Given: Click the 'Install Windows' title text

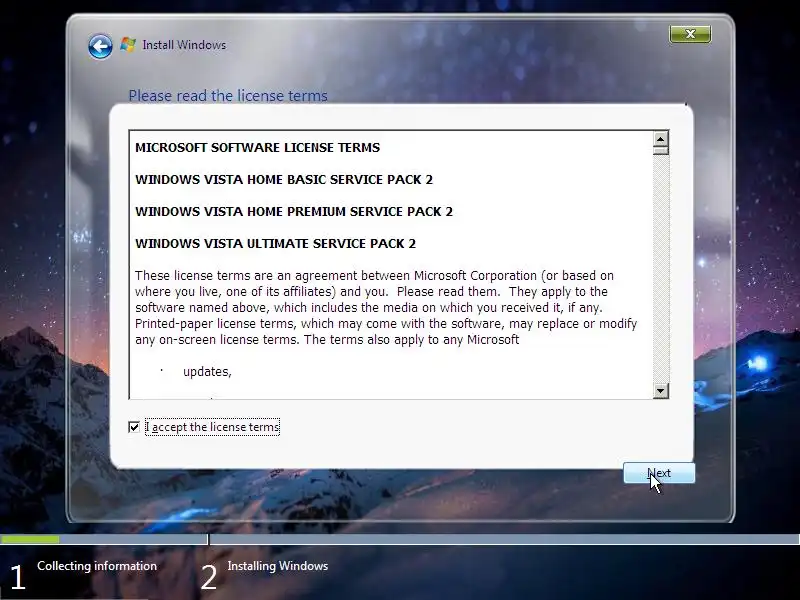Looking at the screenshot, I should [184, 45].
